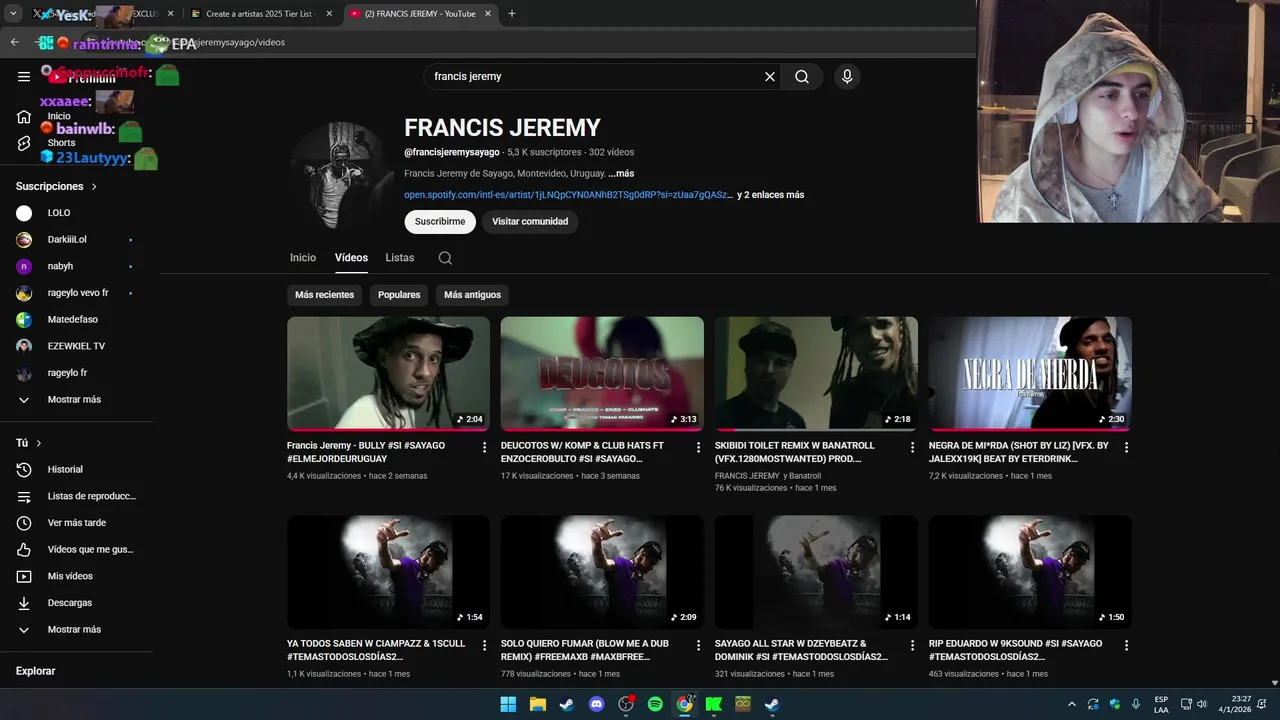
Task: Play the Francis Jeremy - BULLY thumbnail
Action: point(388,373)
